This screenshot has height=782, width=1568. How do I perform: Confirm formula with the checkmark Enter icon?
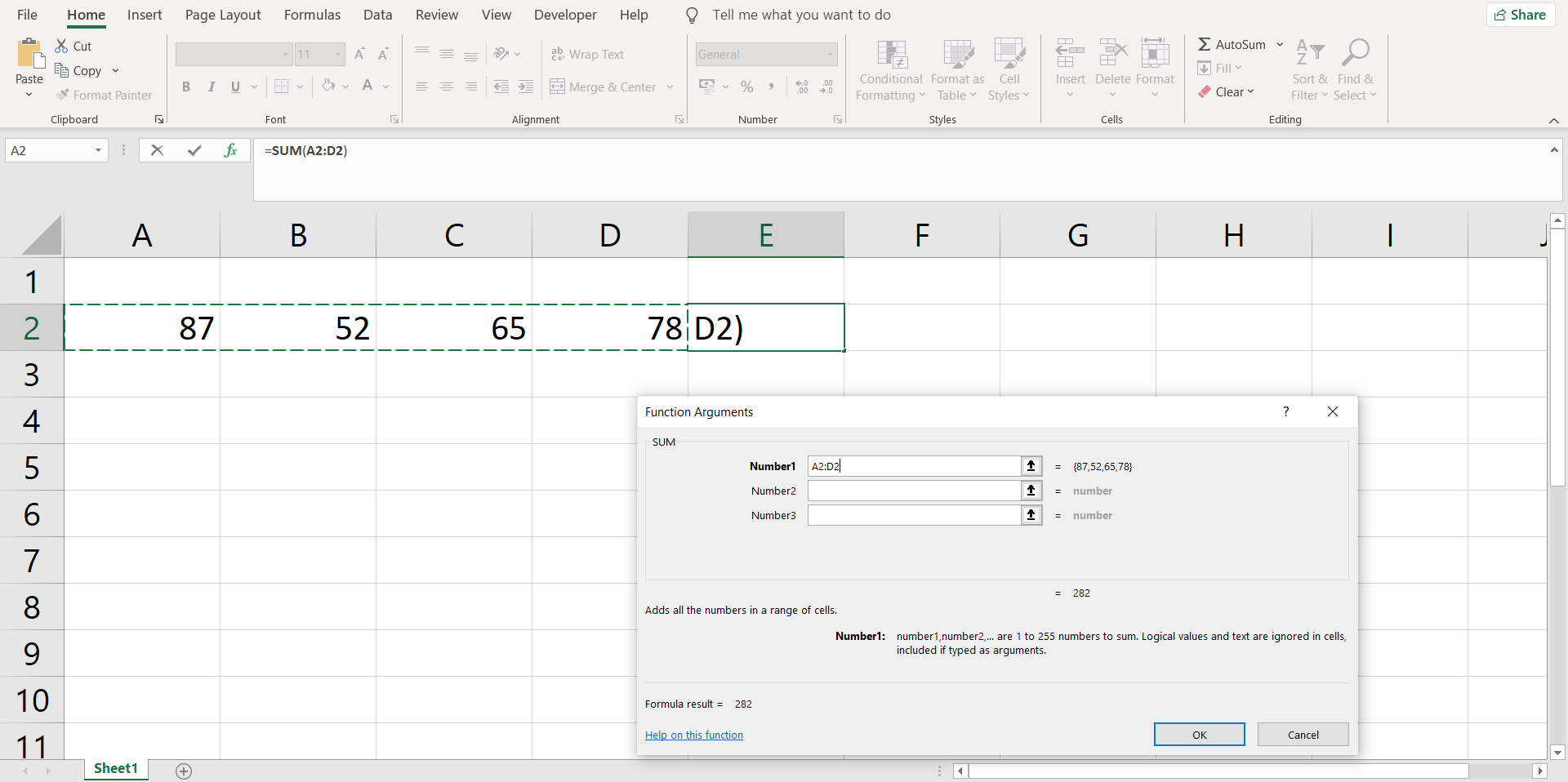194,150
